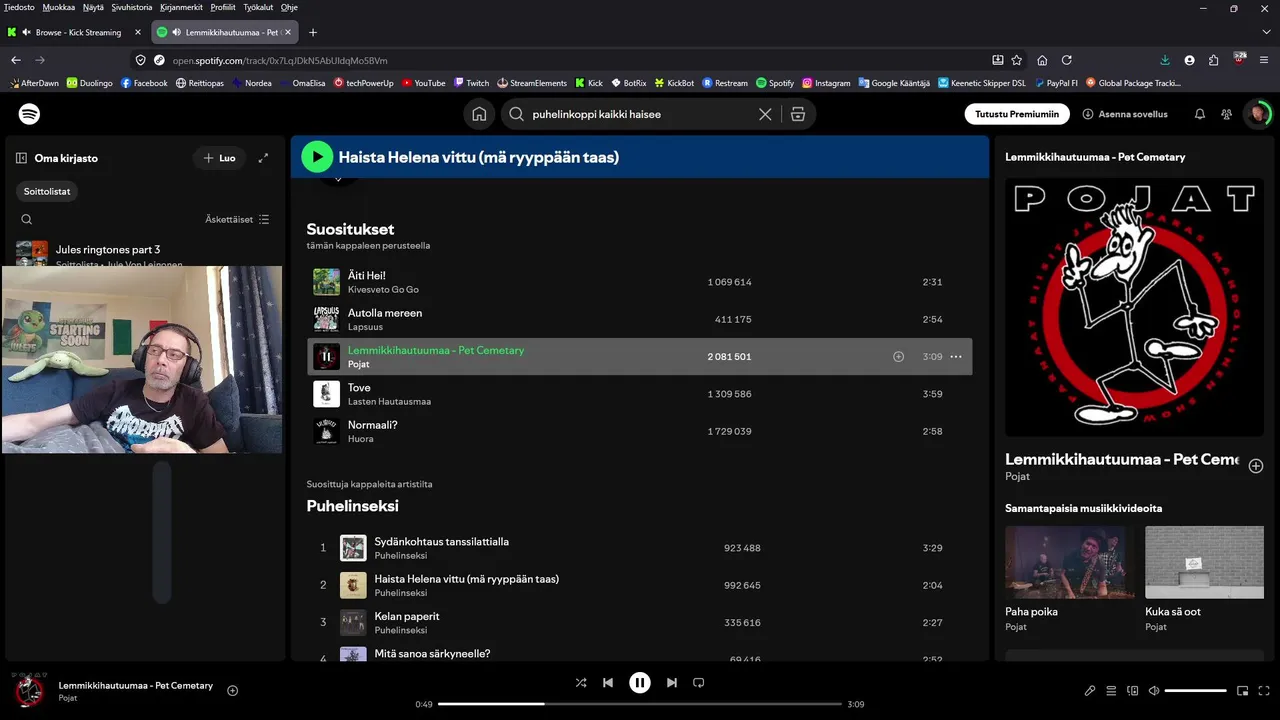Open the browser extensions puzzle icon
1280x720 pixels.
(1214, 60)
